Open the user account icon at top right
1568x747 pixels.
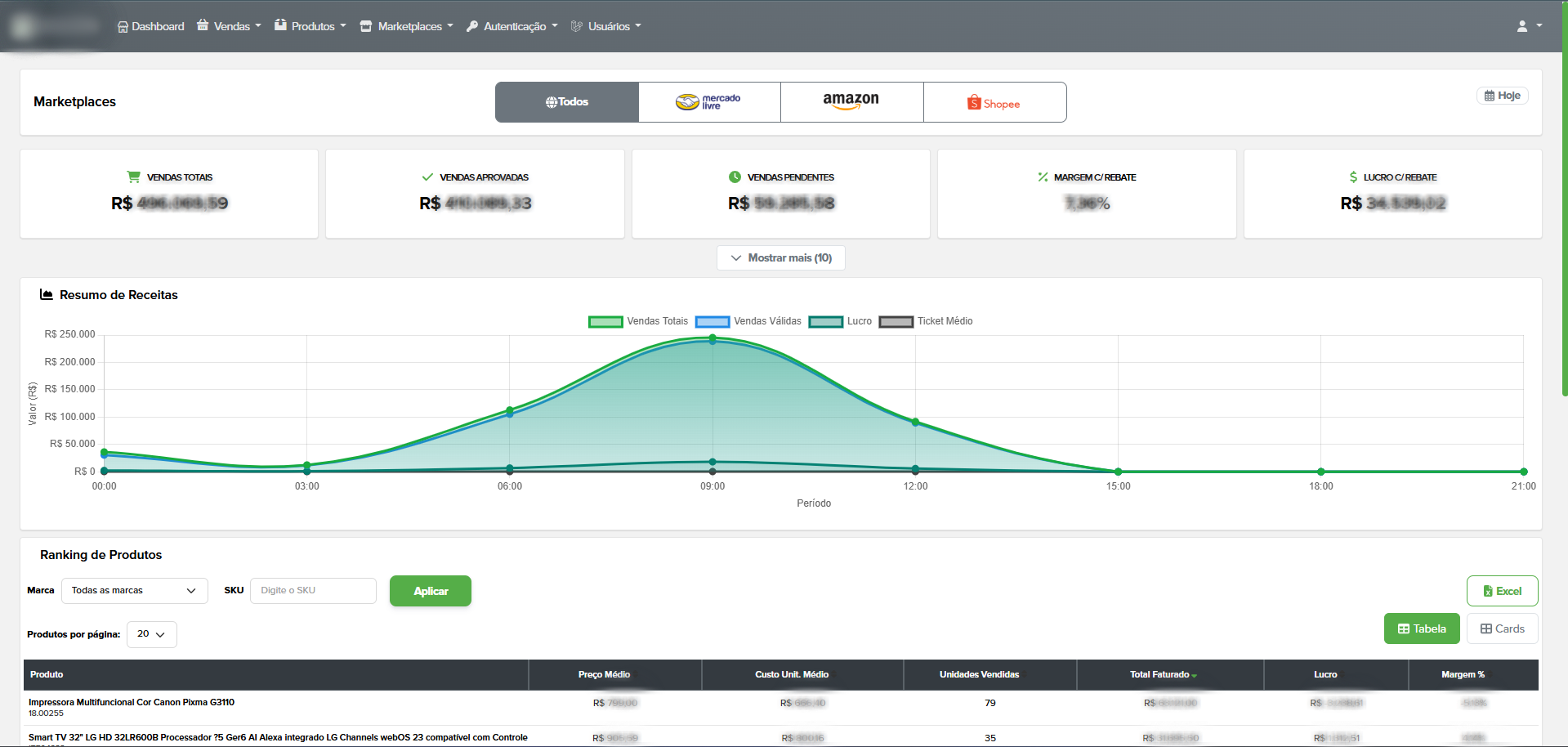1523,25
